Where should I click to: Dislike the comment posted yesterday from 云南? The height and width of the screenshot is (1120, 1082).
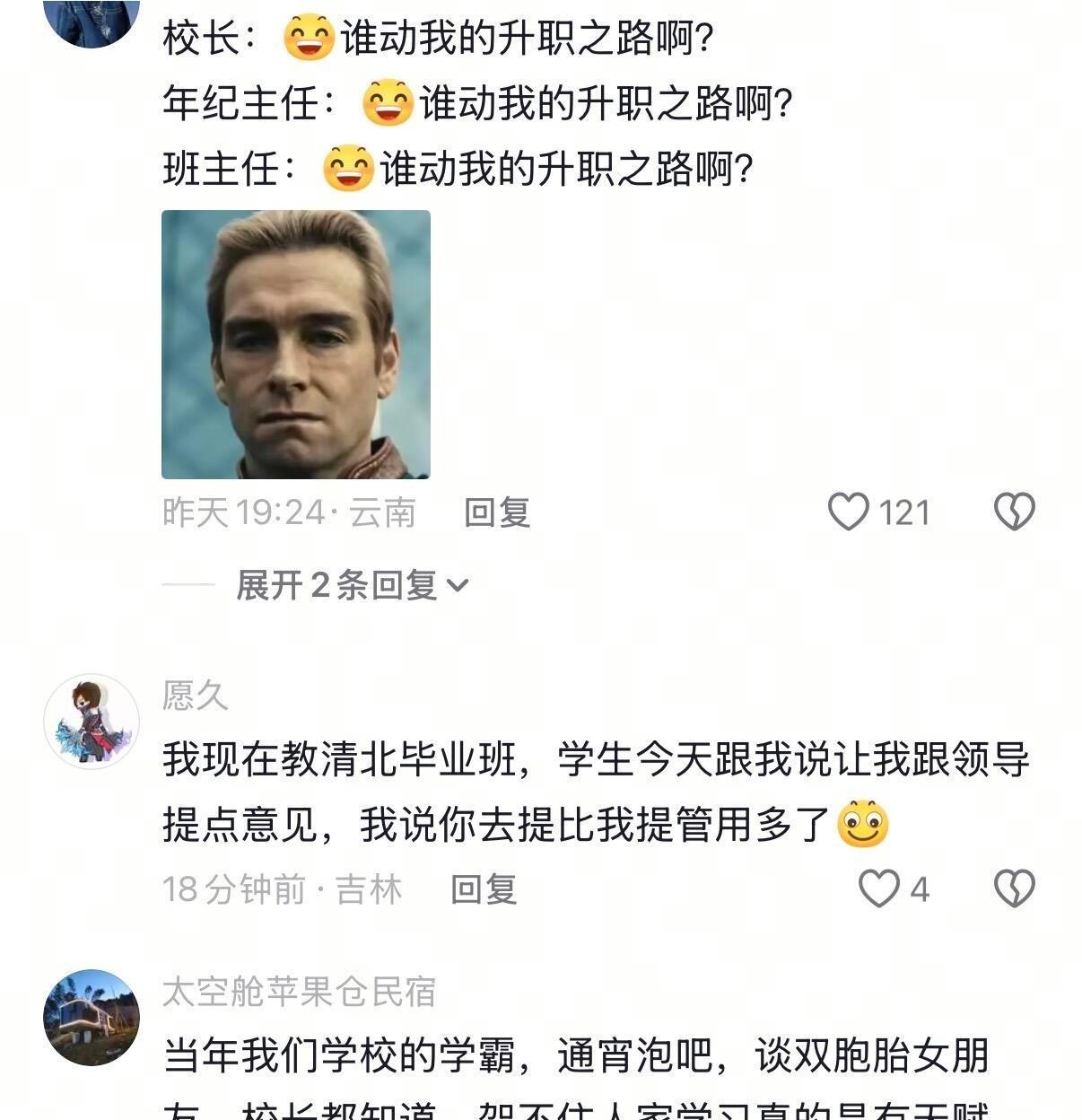1015,512
